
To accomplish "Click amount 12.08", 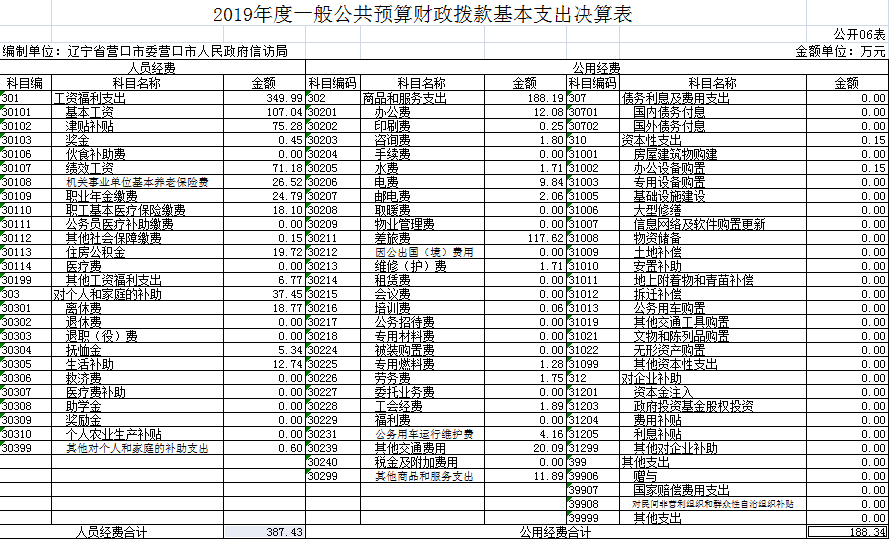I will [526, 112].
